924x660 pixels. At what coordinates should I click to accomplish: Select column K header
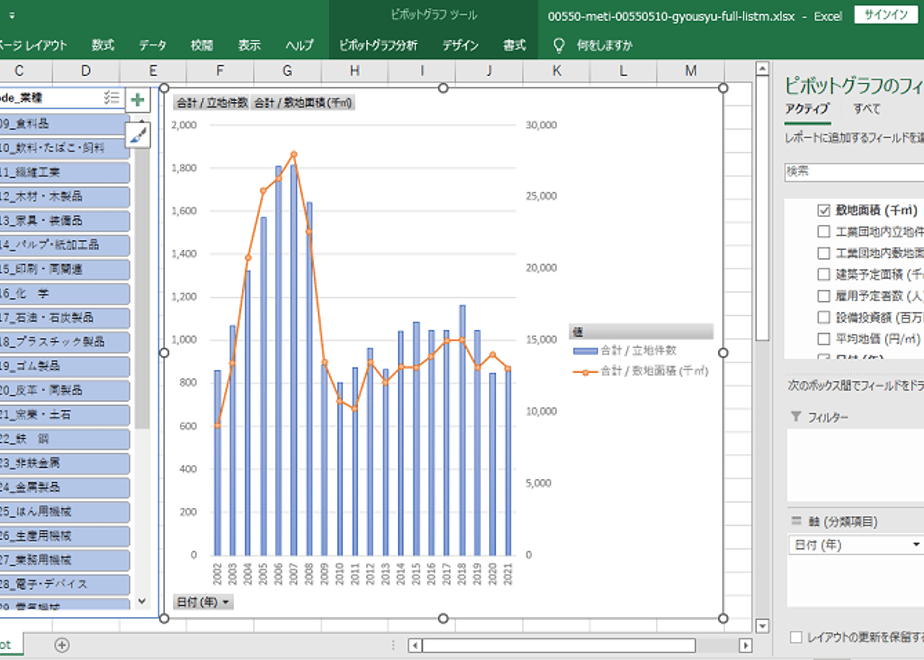coord(556,71)
